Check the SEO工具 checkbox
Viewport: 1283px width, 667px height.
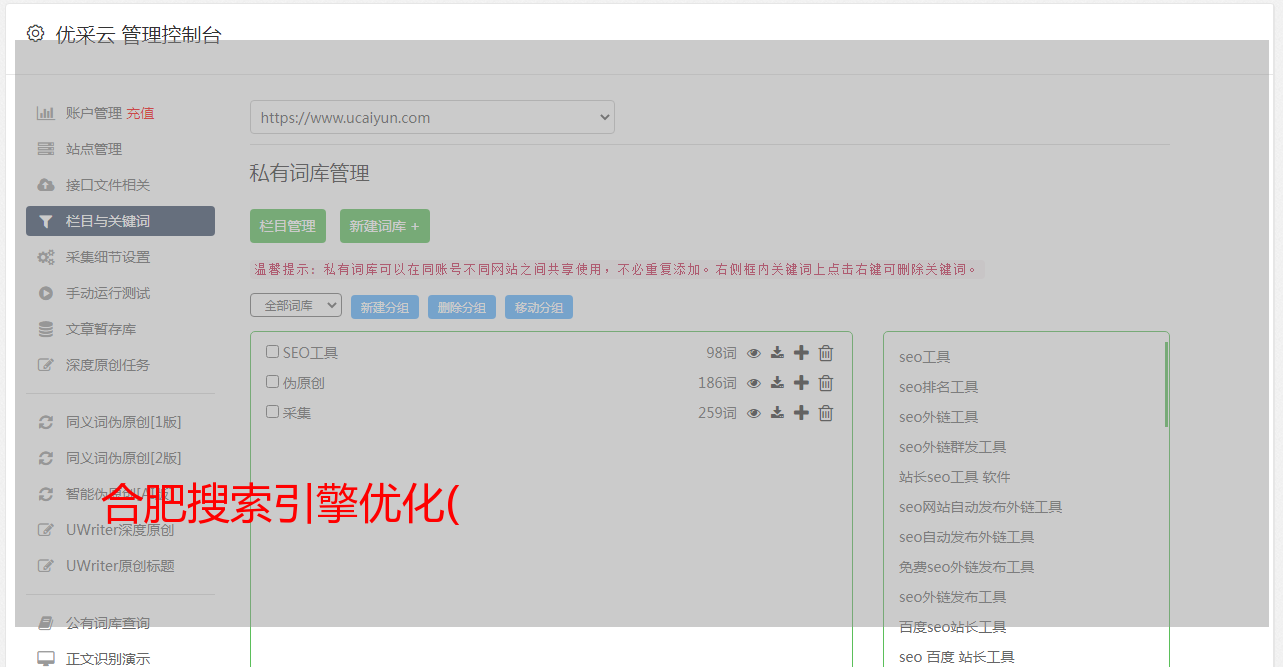(x=272, y=352)
